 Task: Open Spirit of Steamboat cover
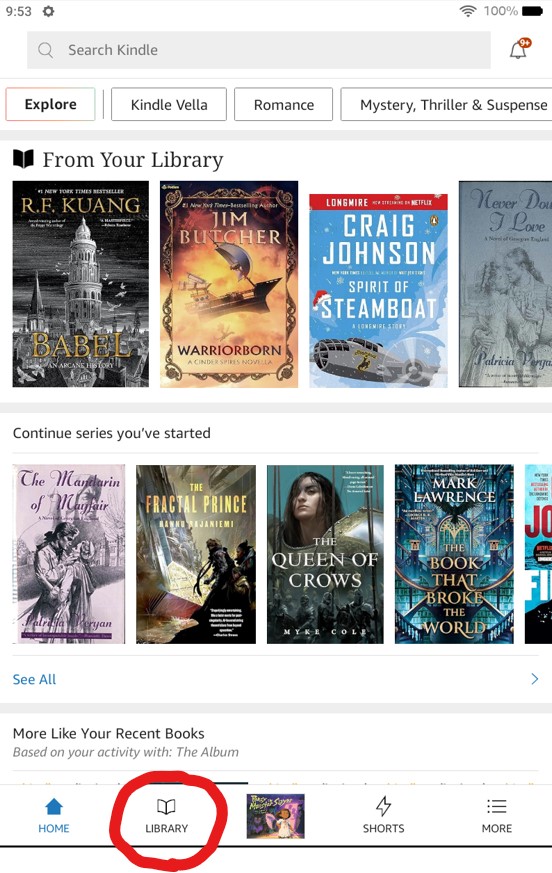[x=378, y=291]
